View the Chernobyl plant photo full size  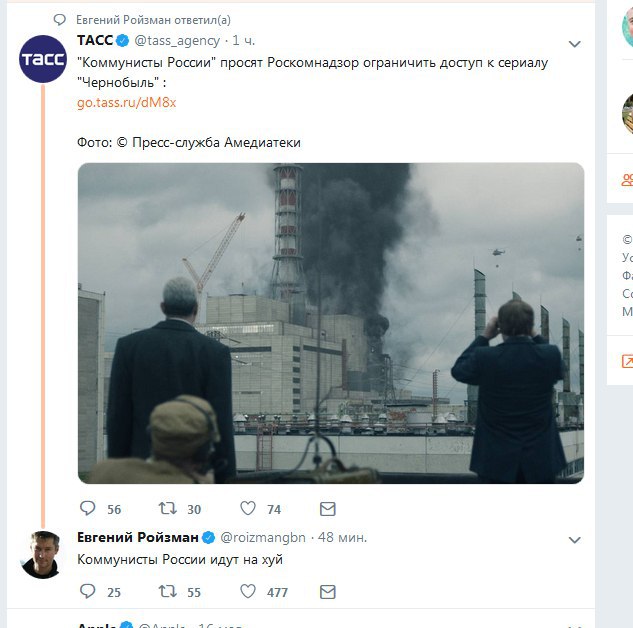tap(331, 323)
